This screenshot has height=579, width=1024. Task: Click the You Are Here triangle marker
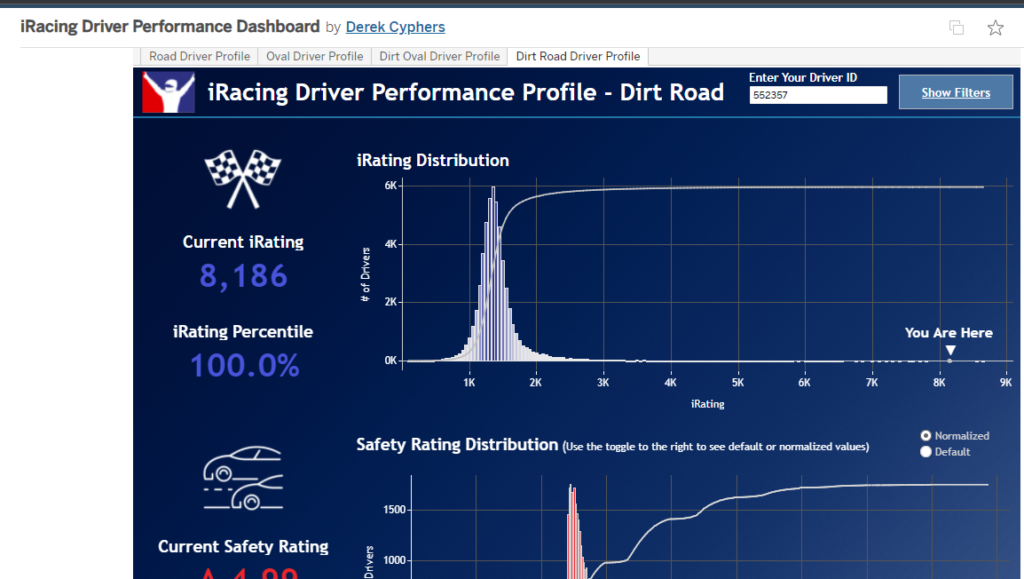click(x=950, y=350)
